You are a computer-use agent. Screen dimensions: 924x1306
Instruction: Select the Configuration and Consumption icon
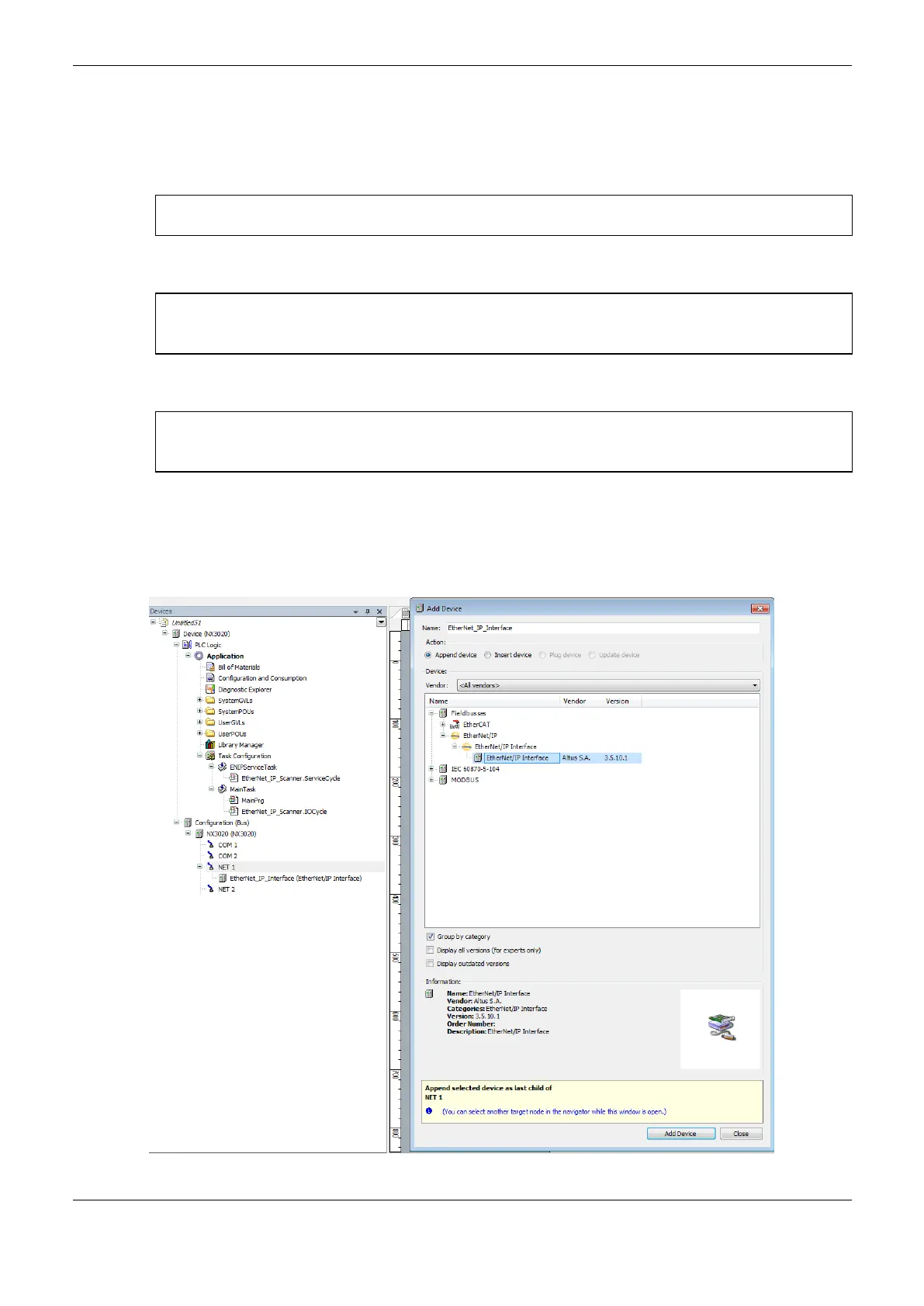(x=210, y=678)
